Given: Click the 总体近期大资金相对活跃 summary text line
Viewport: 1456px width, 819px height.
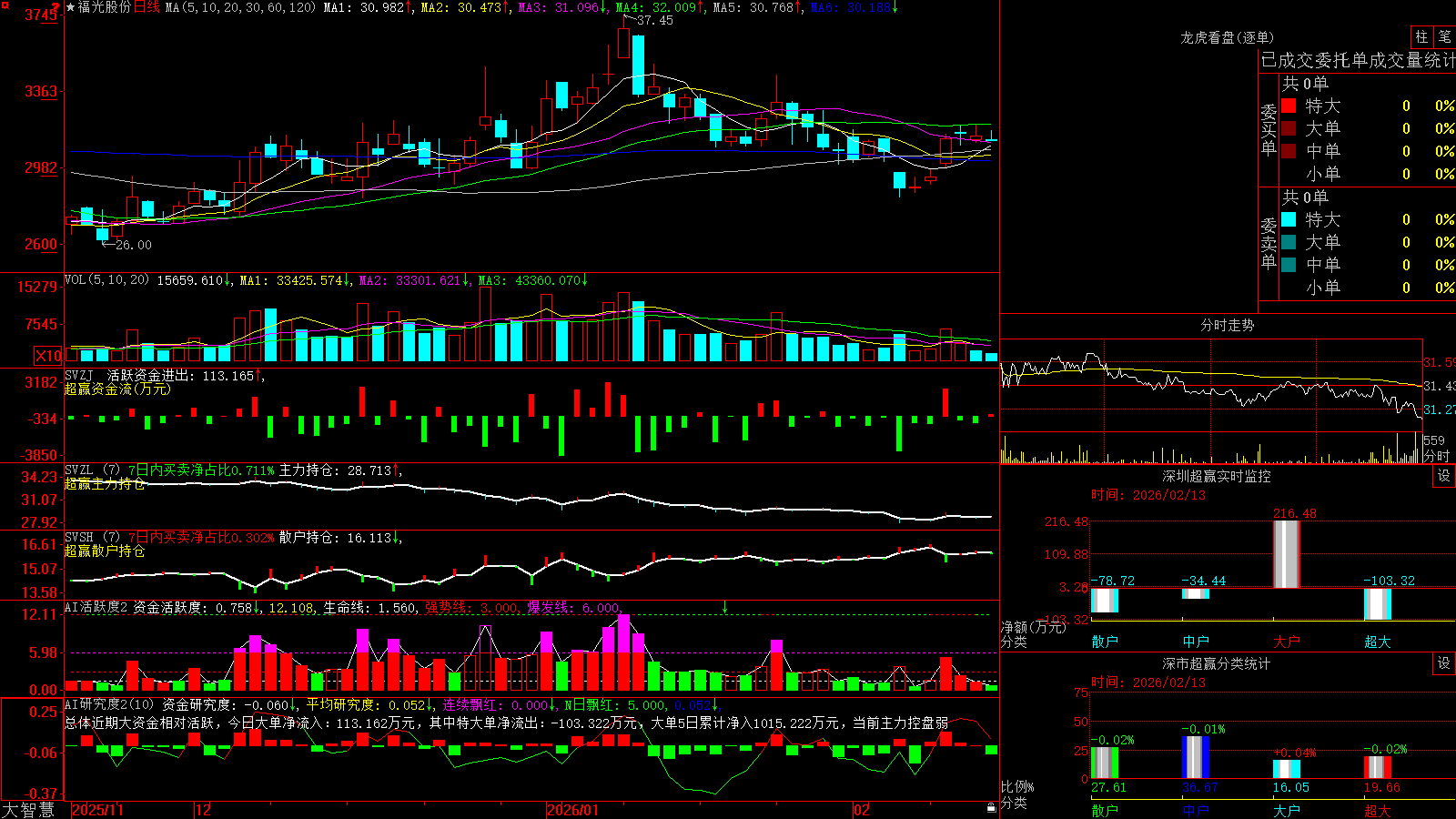Looking at the screenshot, I should click(506, 723).
